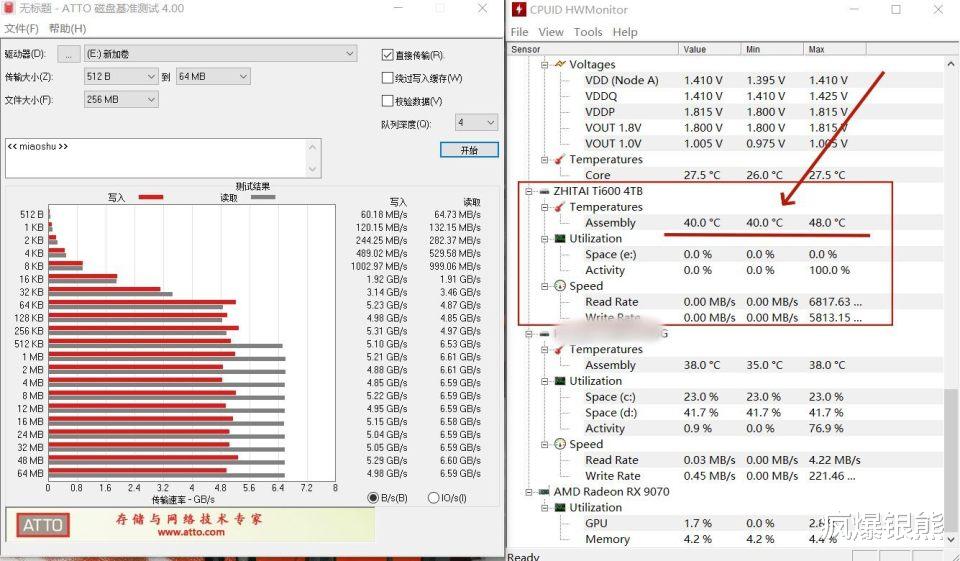Screen dimensions: 960x561
Task: Open the drive (E:) 新加卷 dropdown
Action: point(220,54)
